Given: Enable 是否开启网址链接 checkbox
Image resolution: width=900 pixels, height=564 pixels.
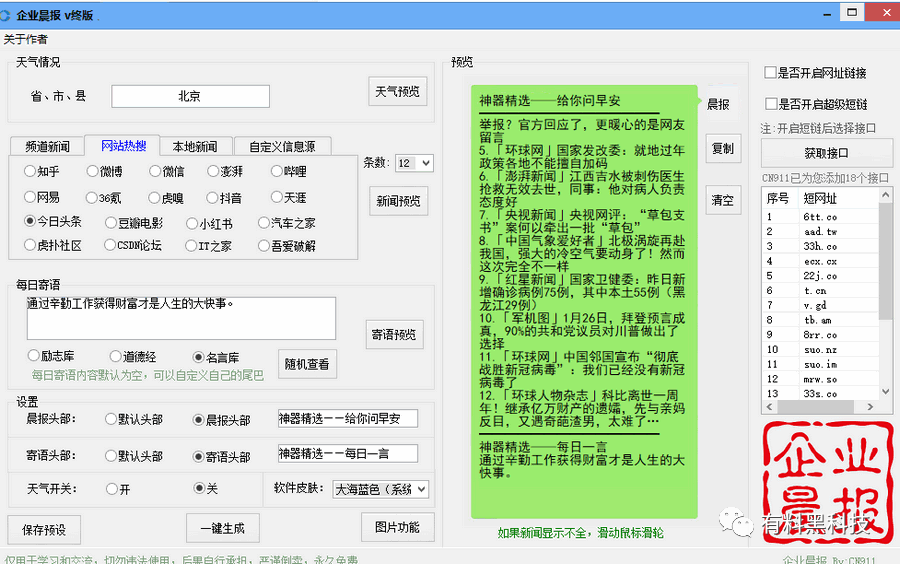Looking at the screenshot, I should [x=770, y=72].
